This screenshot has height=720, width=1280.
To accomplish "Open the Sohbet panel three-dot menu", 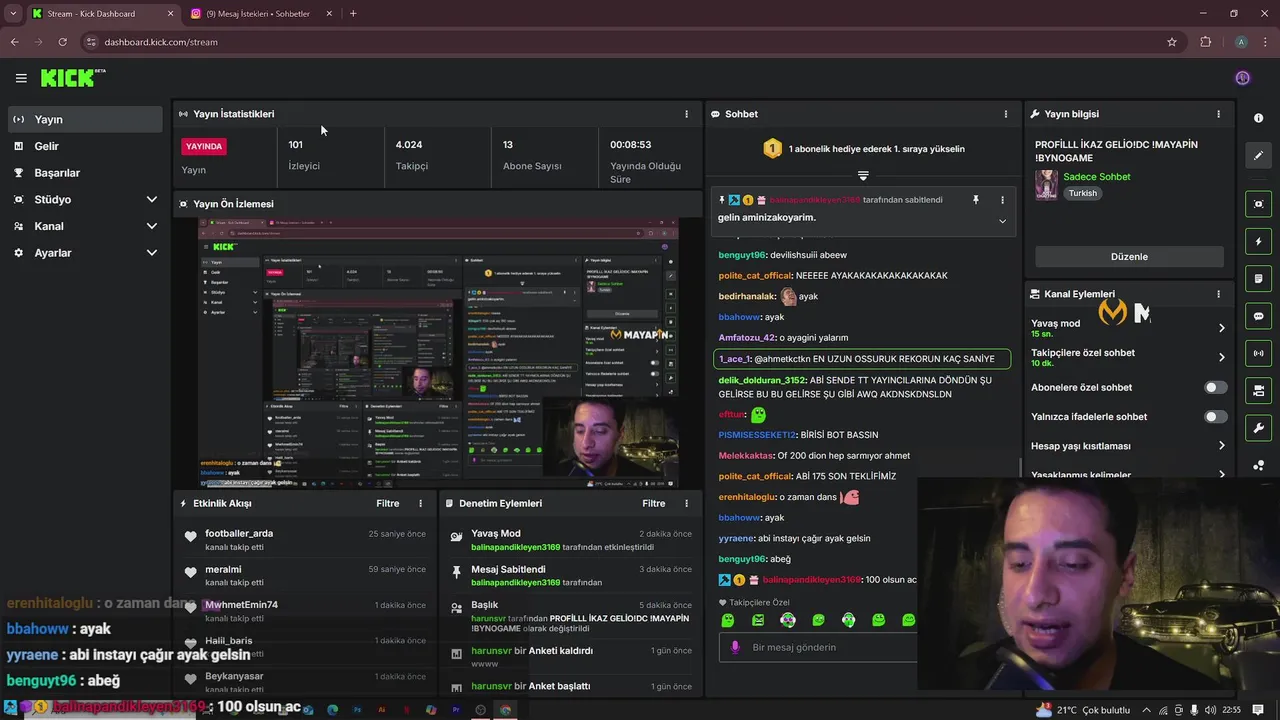I will click(1006, 114).
